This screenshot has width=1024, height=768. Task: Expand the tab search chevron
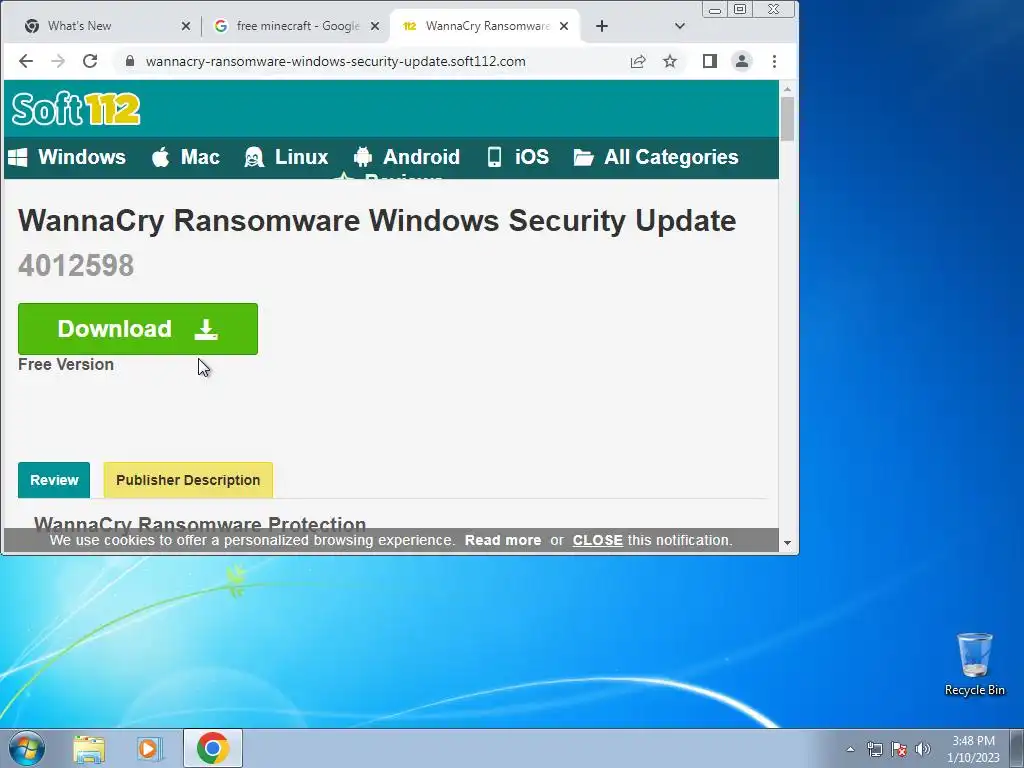680,26
